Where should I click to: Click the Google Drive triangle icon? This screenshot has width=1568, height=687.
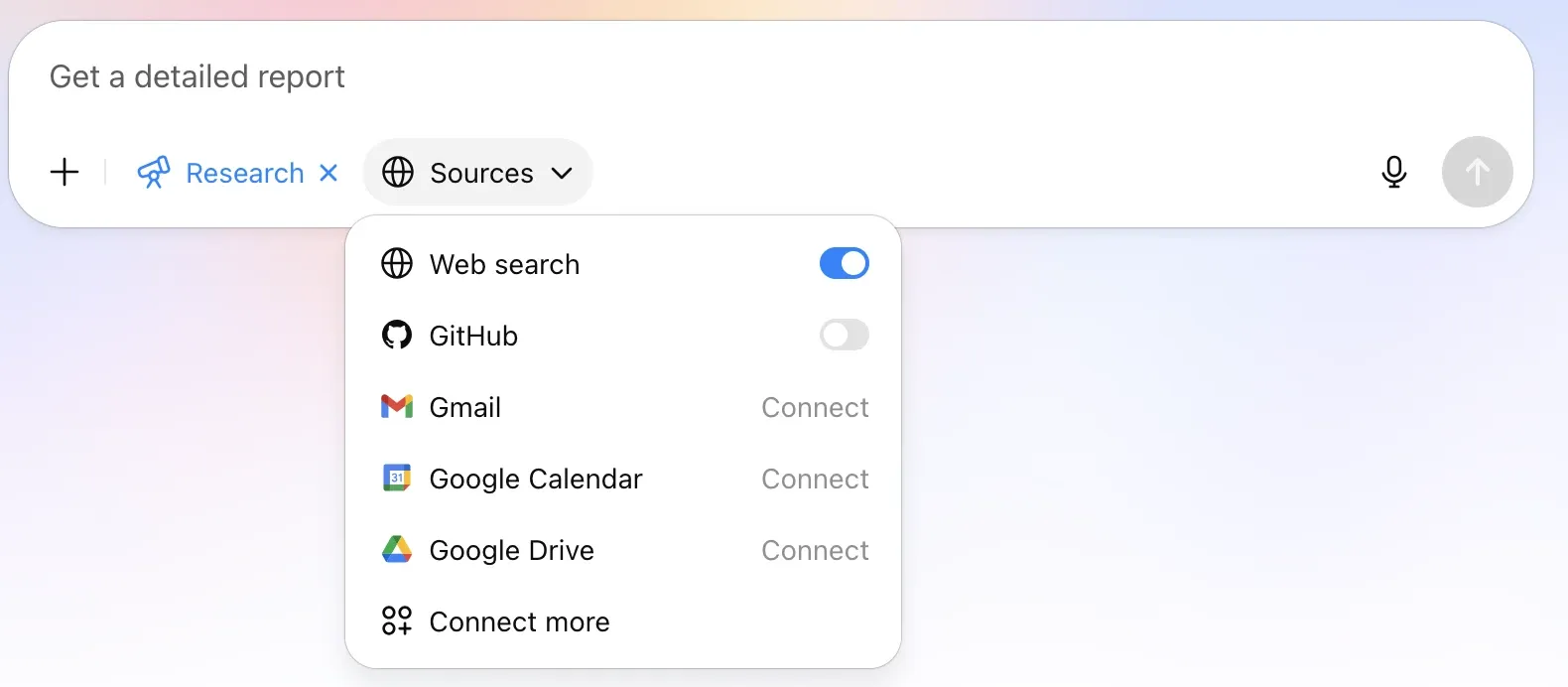(397, 549)
